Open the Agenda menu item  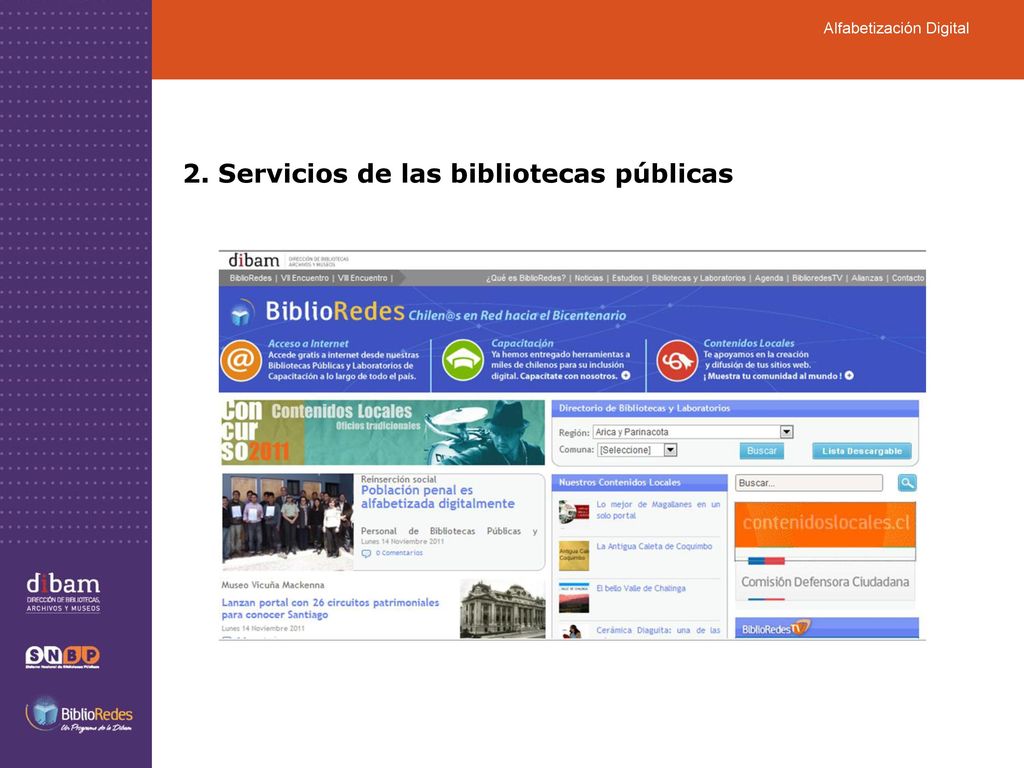pyautogui.click(x=769, y=278)
